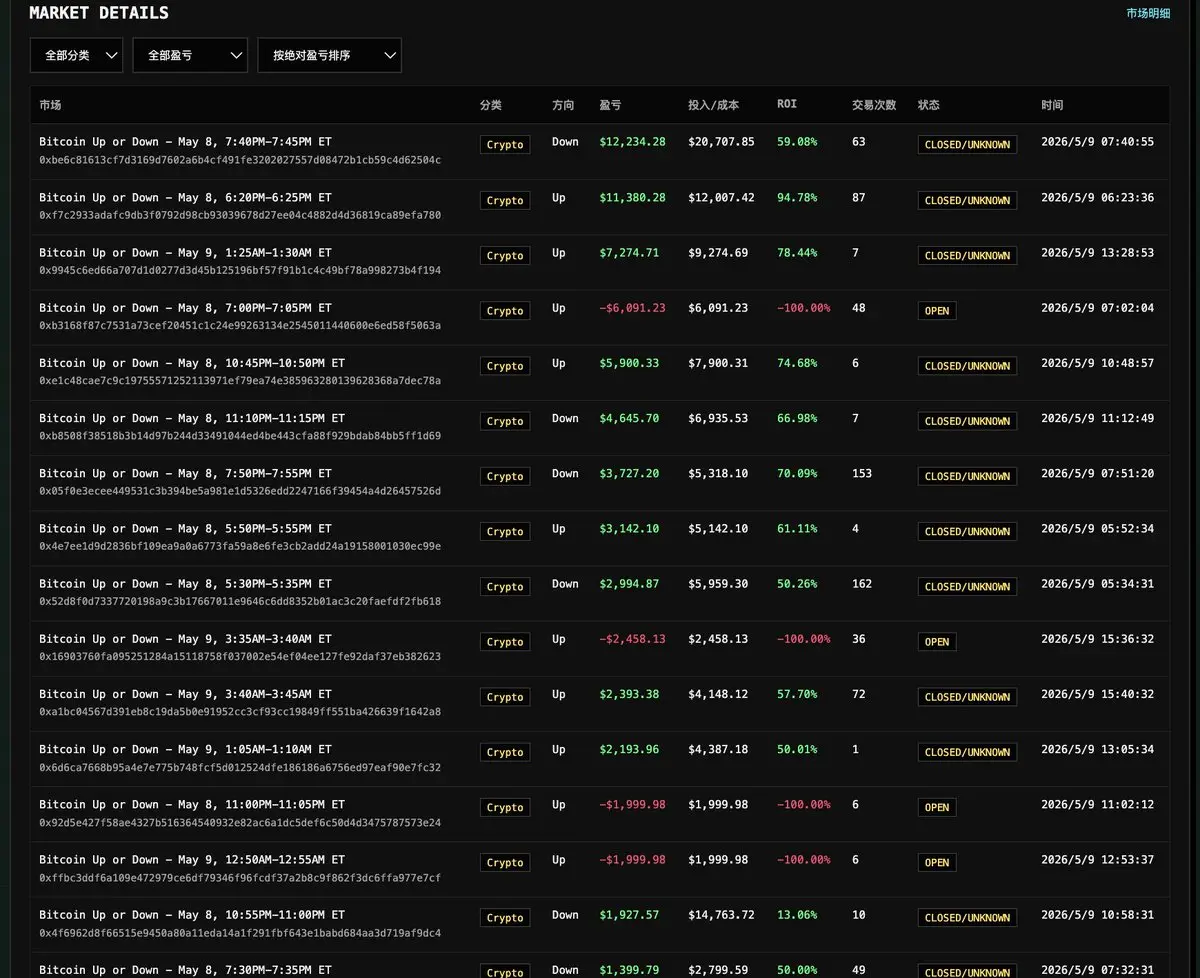Viewport: 1200px width, 978px height.
Task: Click the 方向 column header
Action: click(563, 105)
